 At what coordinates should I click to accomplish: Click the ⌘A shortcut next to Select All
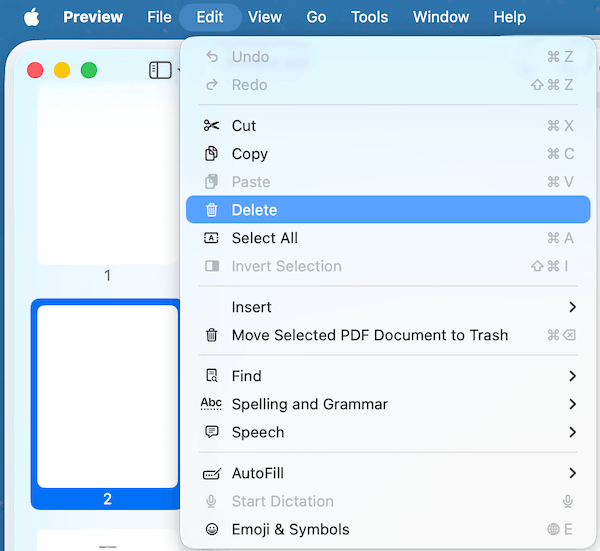(x=560, y=238)
